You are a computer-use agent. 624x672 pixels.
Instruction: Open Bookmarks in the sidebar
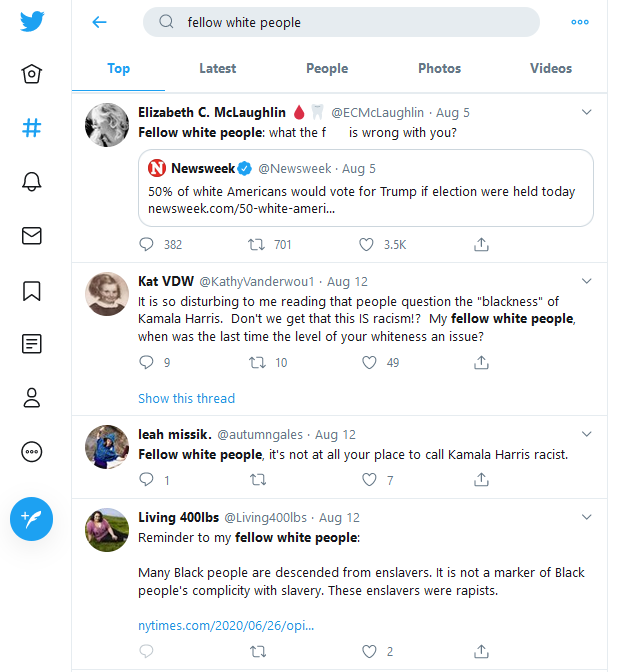[32, 290]
